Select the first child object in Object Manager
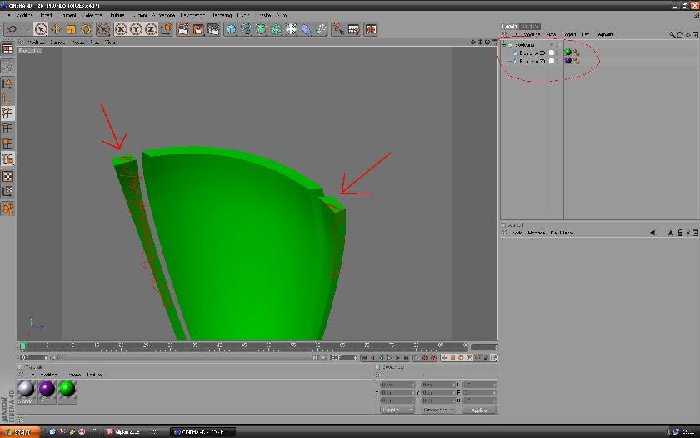700x438 pixels. [530, 53]
